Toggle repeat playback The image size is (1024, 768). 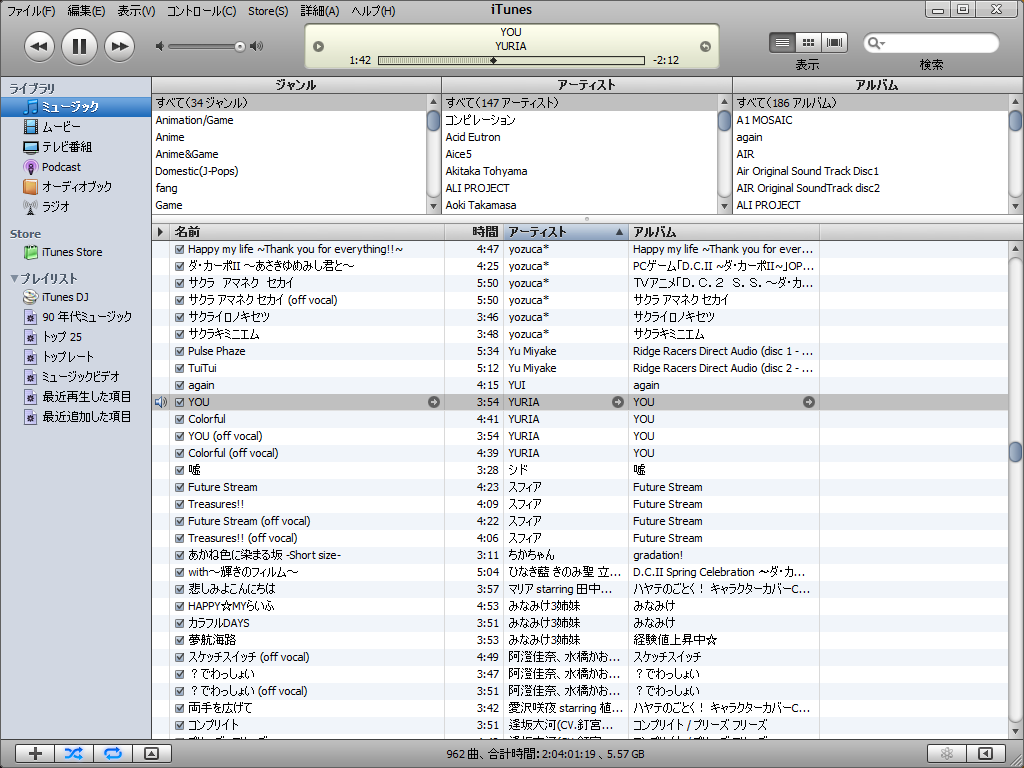click(113, 754)
